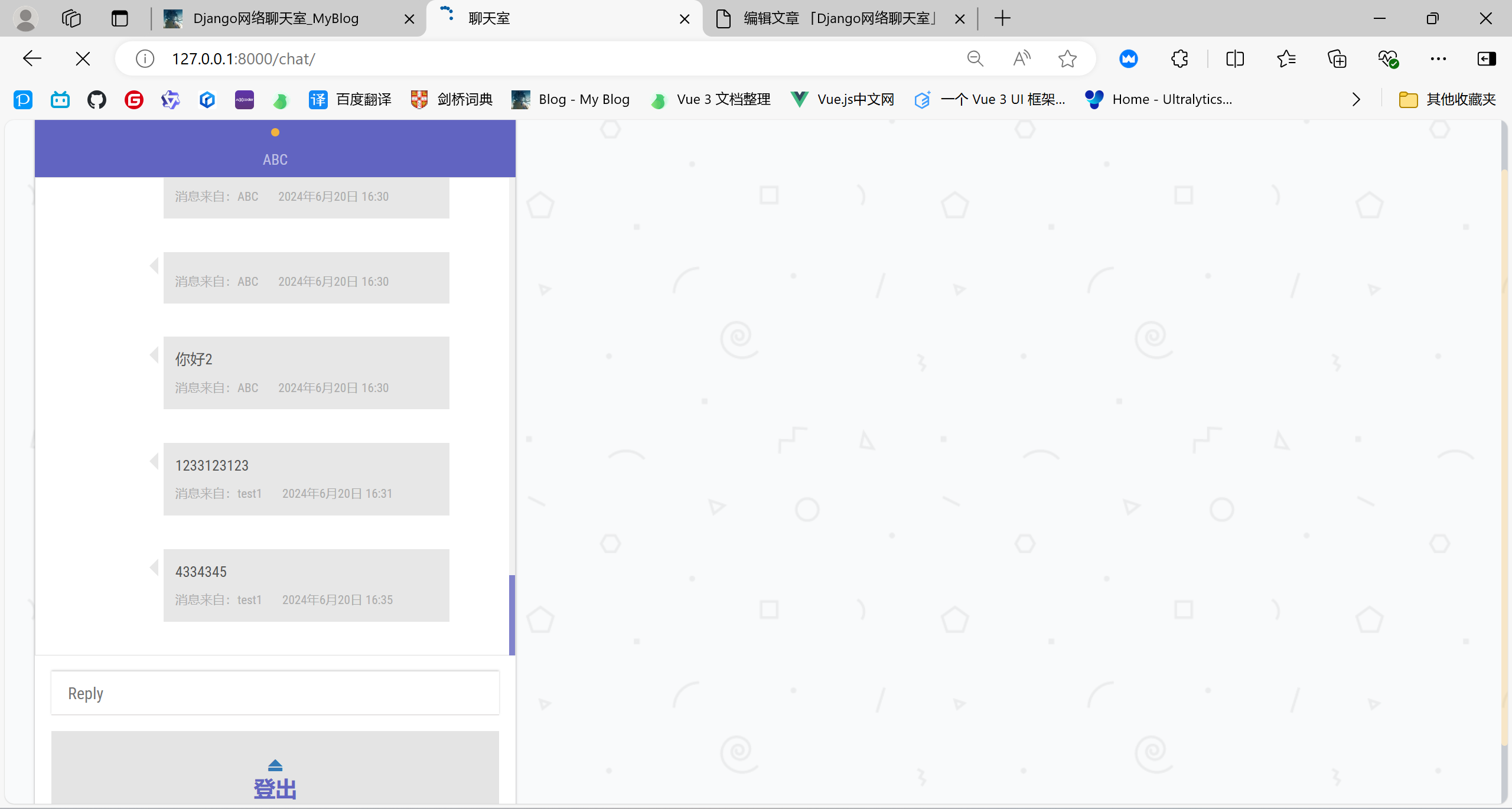This screenshot has width=1512, height=809.
Task: Click the address bar URL
Action: [243, 58]
